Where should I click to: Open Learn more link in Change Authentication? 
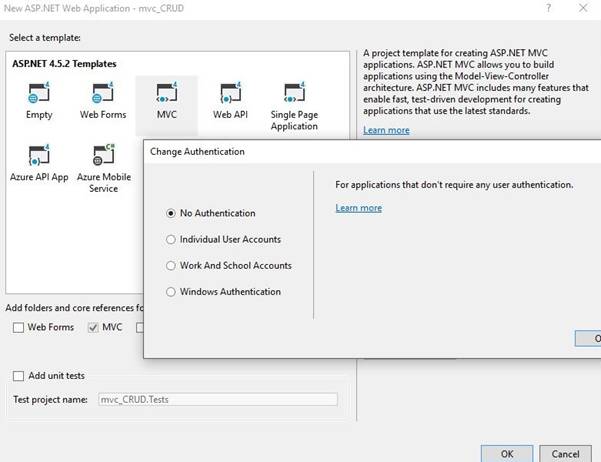358,208
